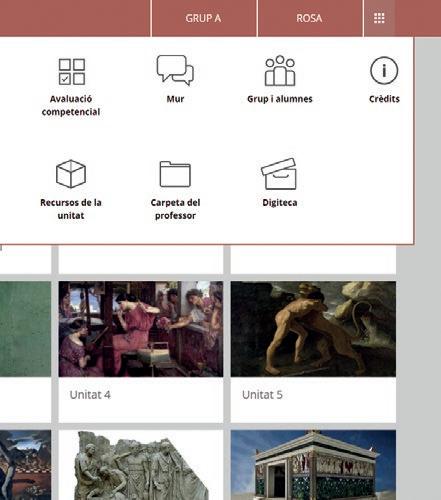Open the temple building thumbnail

coord(313,465)
